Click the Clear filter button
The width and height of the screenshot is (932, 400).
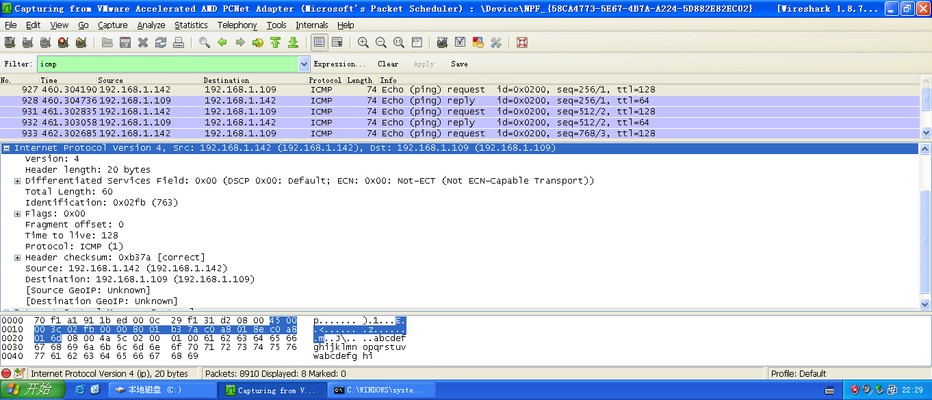[388, 64]
